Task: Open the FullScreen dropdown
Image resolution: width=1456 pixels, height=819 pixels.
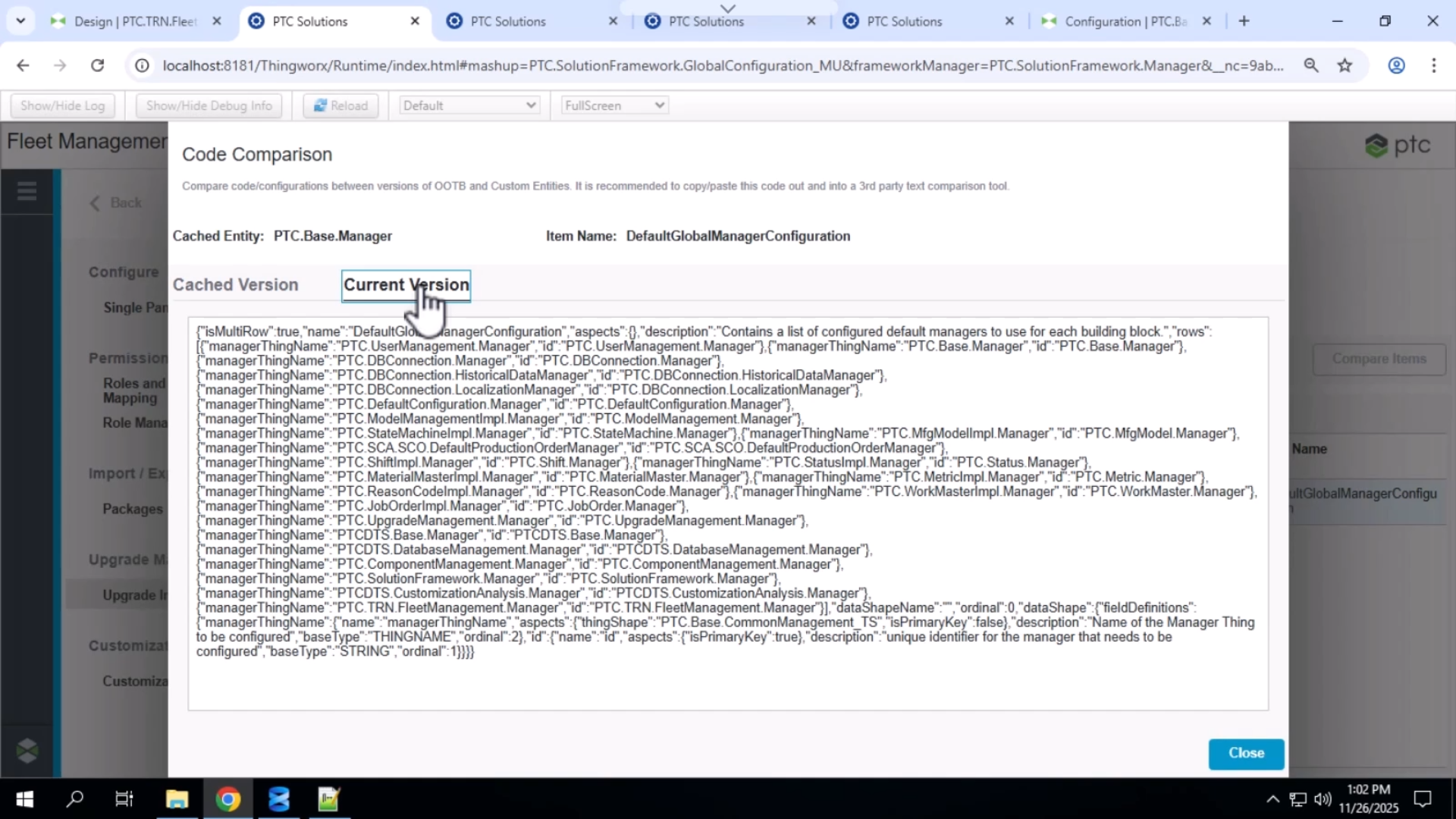Action: [614, 105]
